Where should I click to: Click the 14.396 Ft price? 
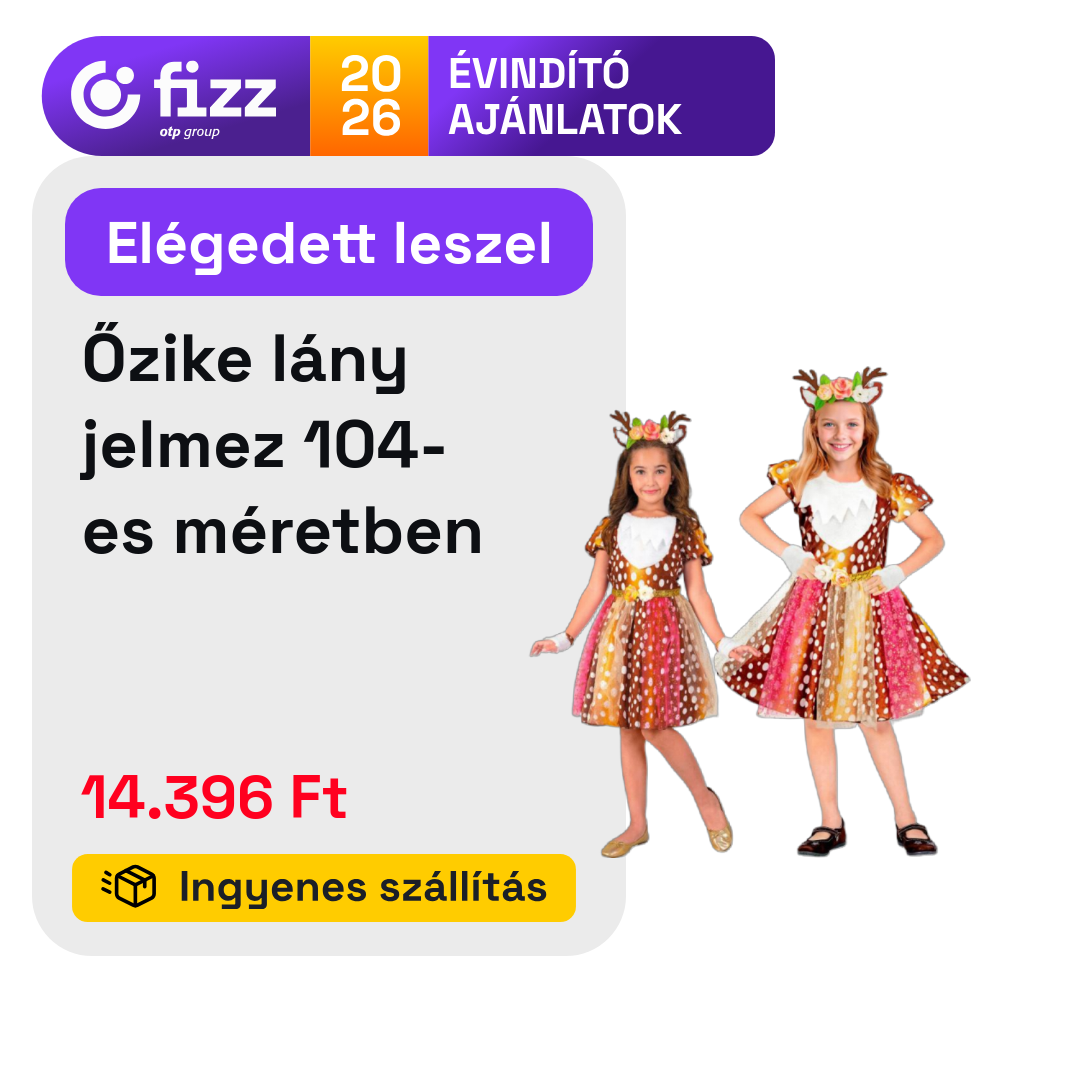[214, 797]
